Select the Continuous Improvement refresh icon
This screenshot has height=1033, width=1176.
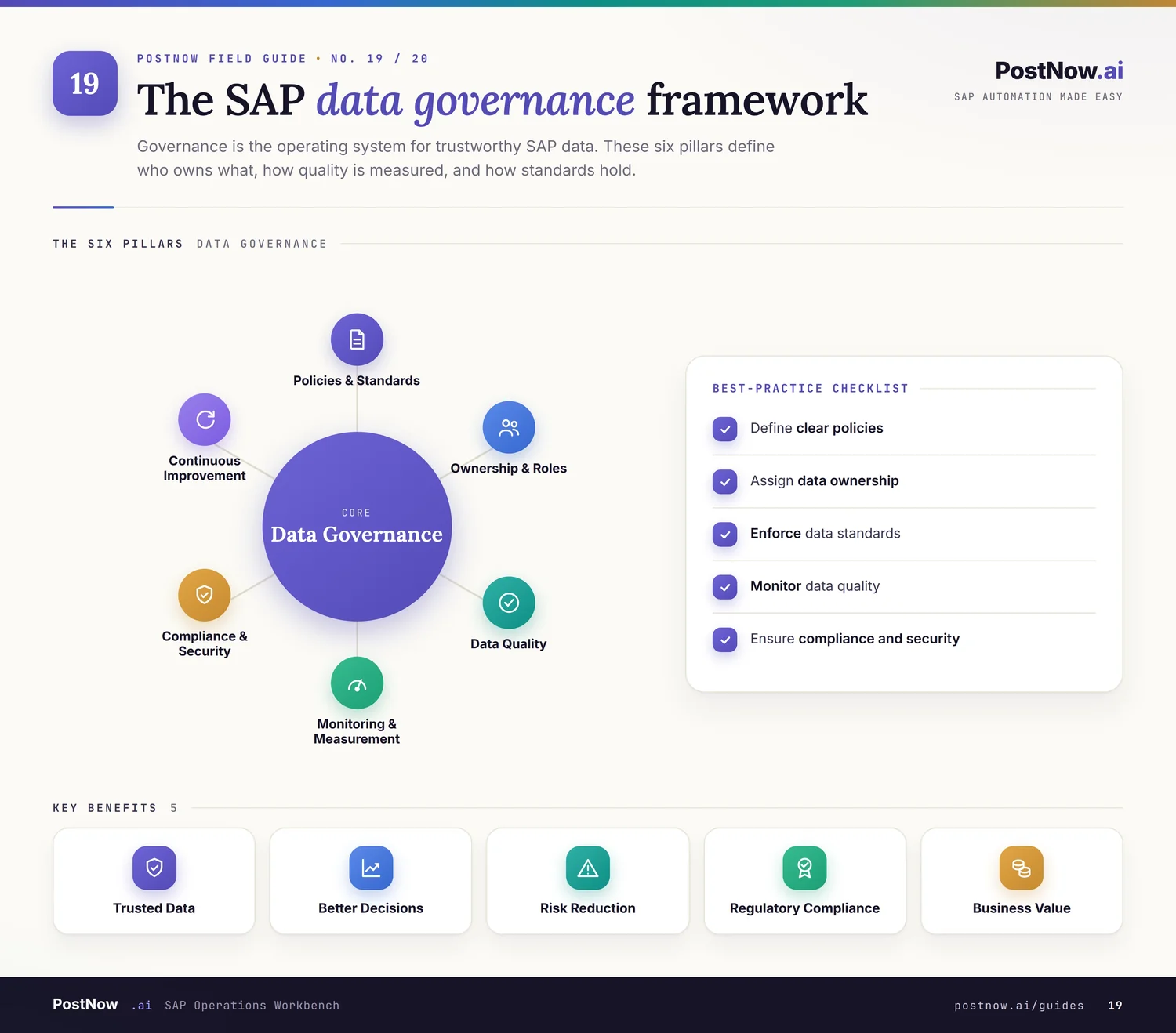pos(205,419)
